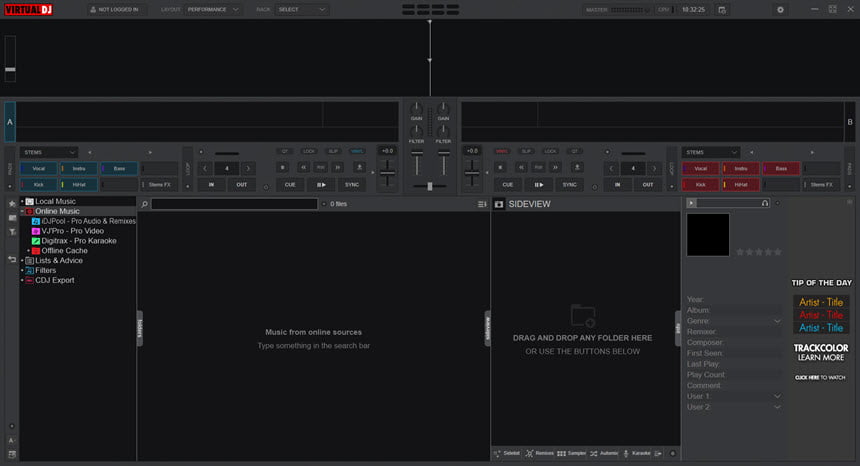The image size is (860, 466).
Task: Select iDJPool - Pro Audio & Remixes
Action: [83, 221]
